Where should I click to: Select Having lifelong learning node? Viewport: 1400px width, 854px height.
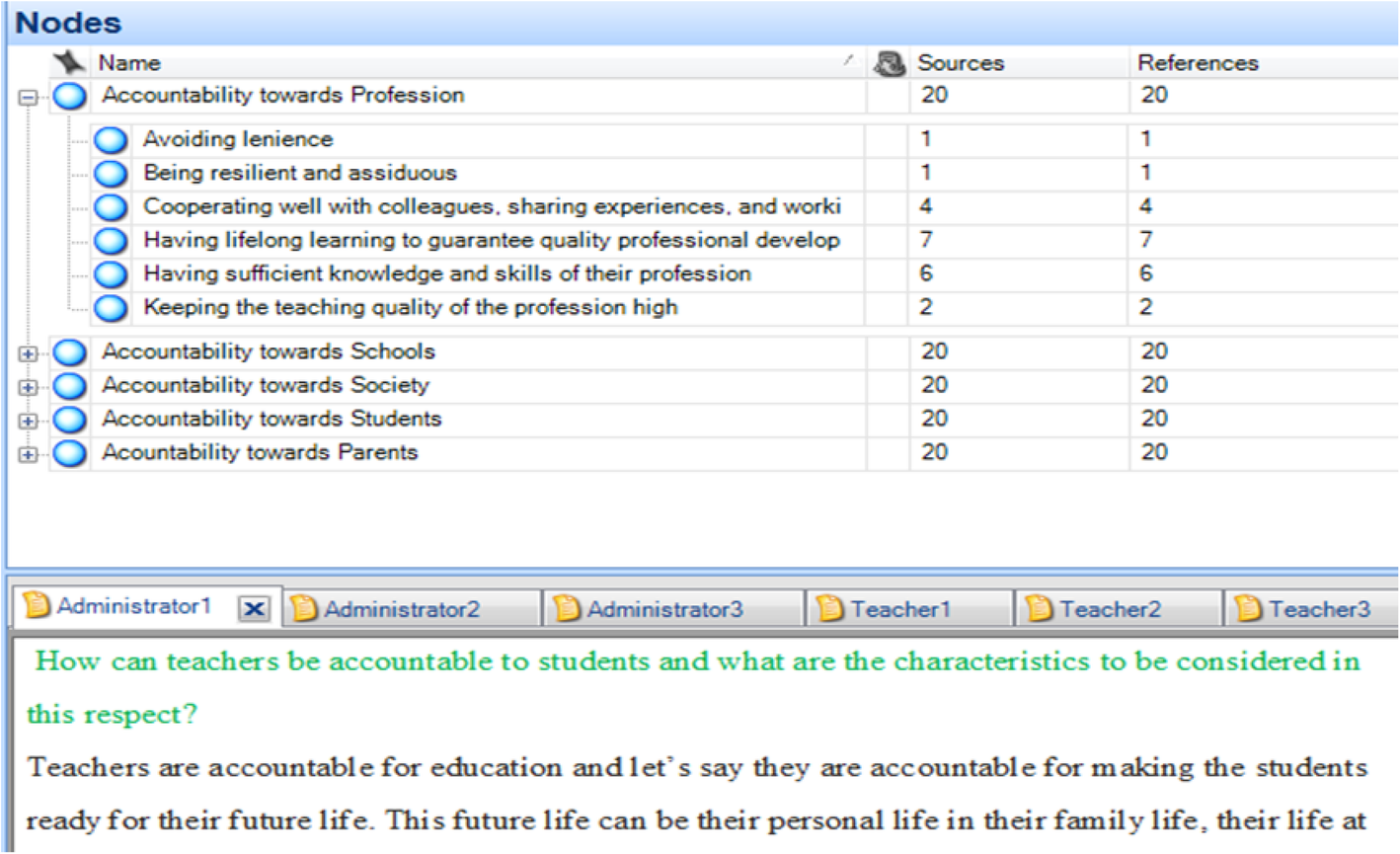click(x=492, y=240)
